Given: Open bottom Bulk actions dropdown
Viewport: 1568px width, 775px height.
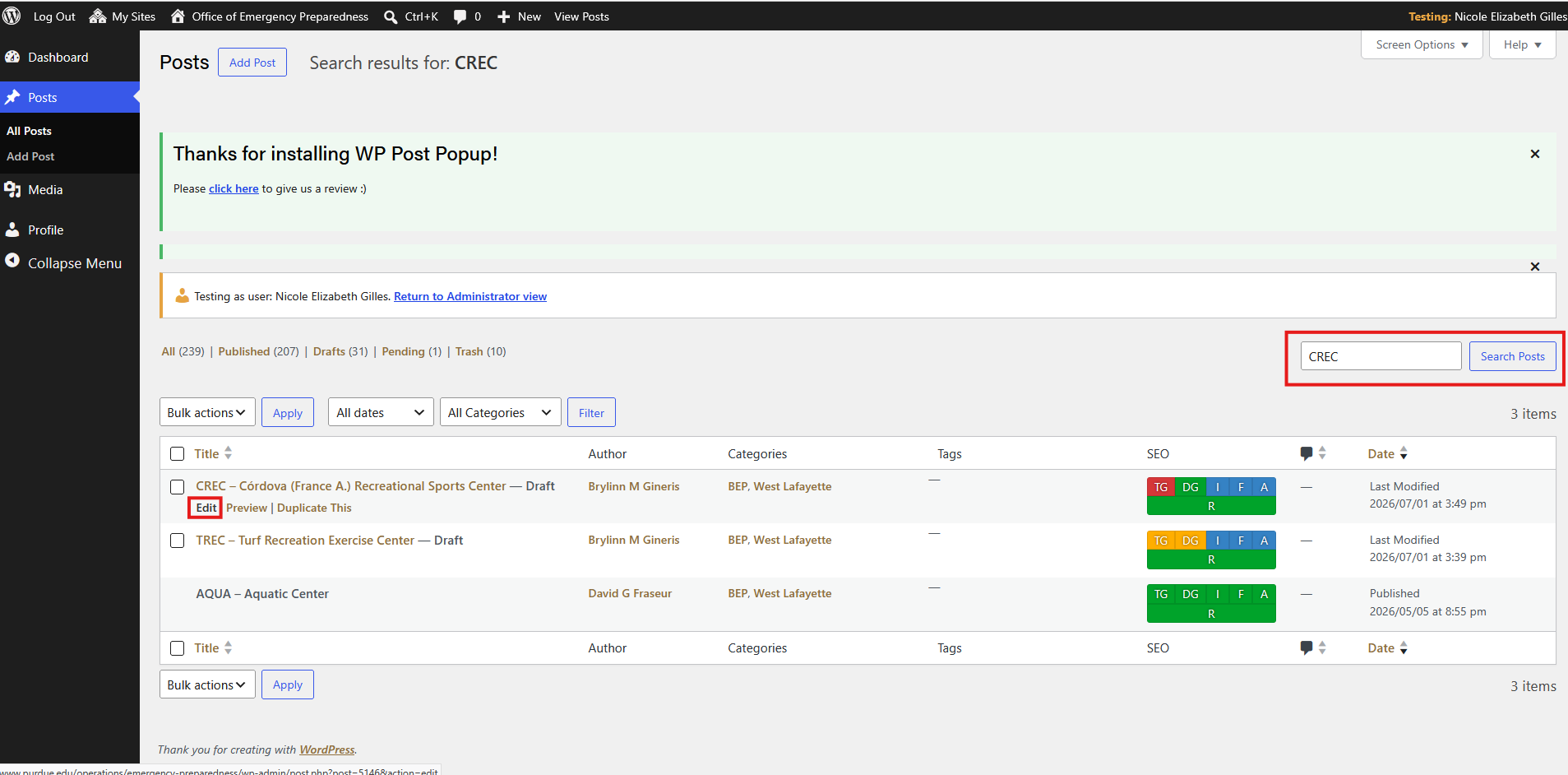Looking at the screenshot, I should (207, 685).
